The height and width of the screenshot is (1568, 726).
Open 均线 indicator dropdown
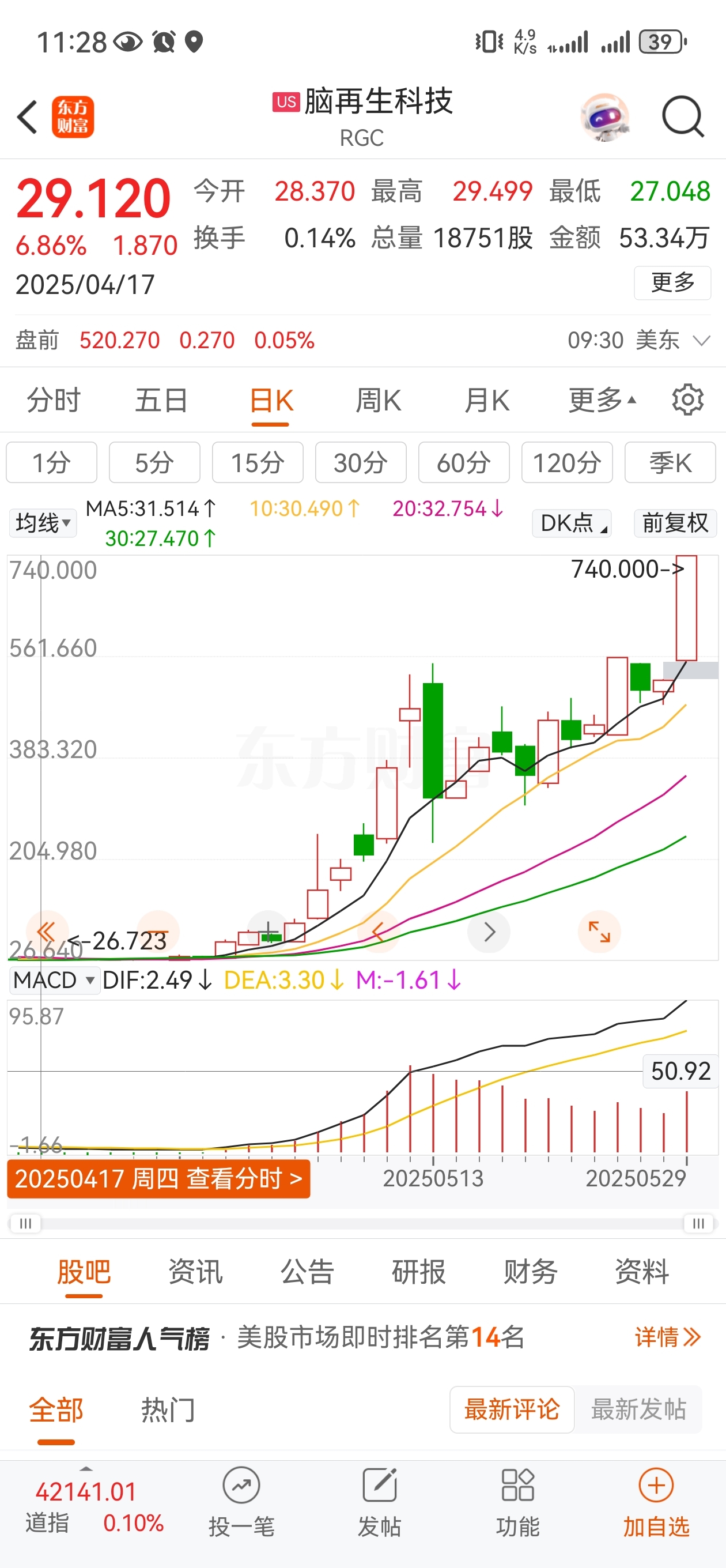click(x=43, y=523)
